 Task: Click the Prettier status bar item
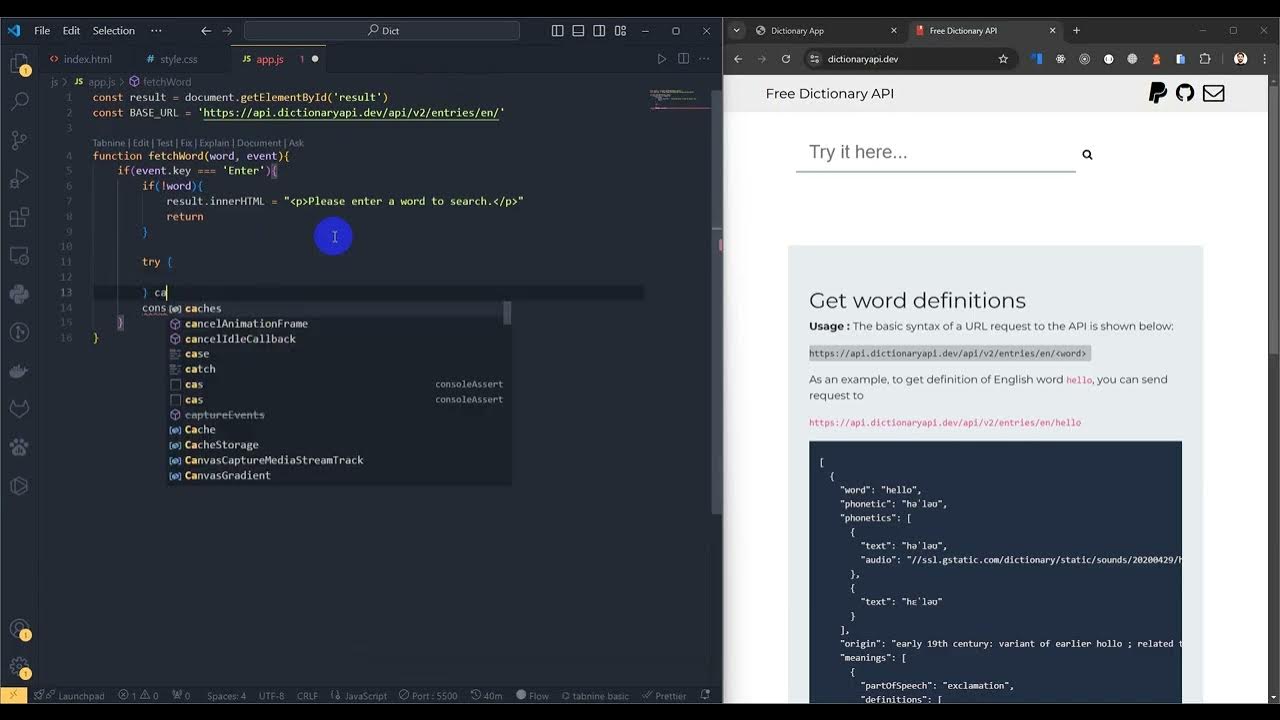pos(663,695)
